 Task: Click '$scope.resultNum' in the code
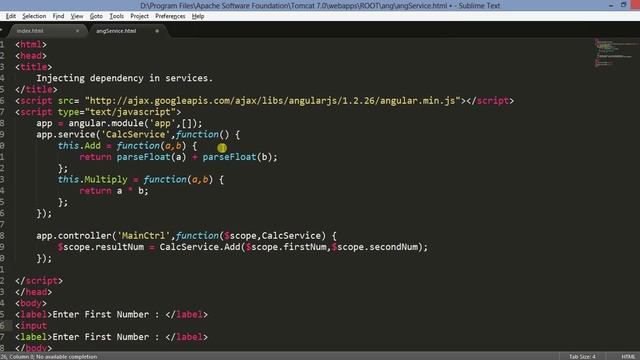pos(100,247)
